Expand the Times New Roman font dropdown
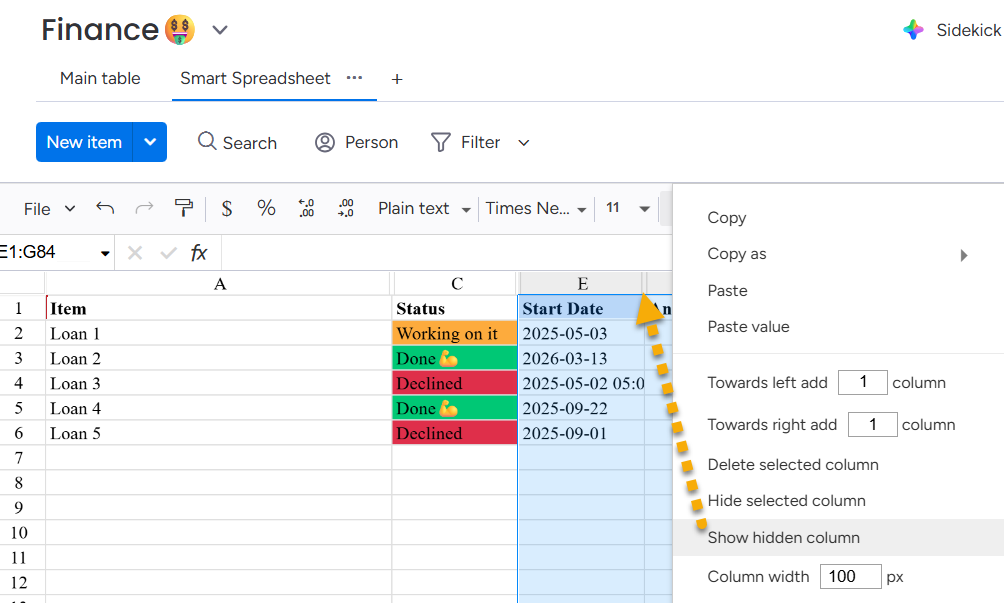This screenshot has width=1004, height=603. point(535,208)
